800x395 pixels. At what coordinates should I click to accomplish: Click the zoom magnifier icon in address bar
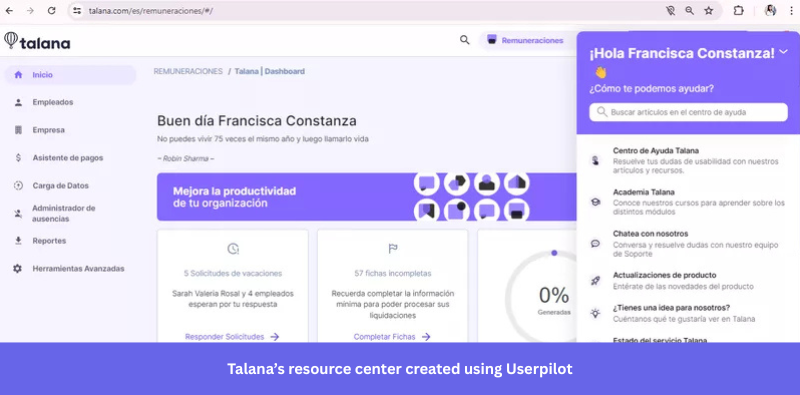coord(689,11)
